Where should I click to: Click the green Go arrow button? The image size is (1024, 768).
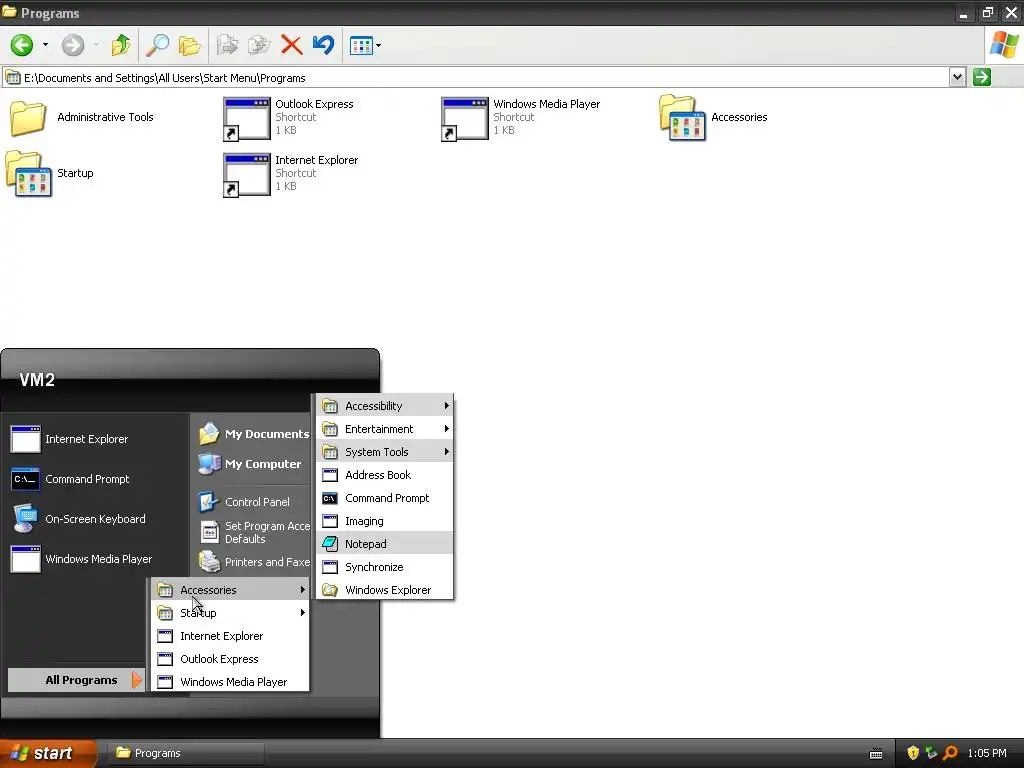click(x=982, y=77)
